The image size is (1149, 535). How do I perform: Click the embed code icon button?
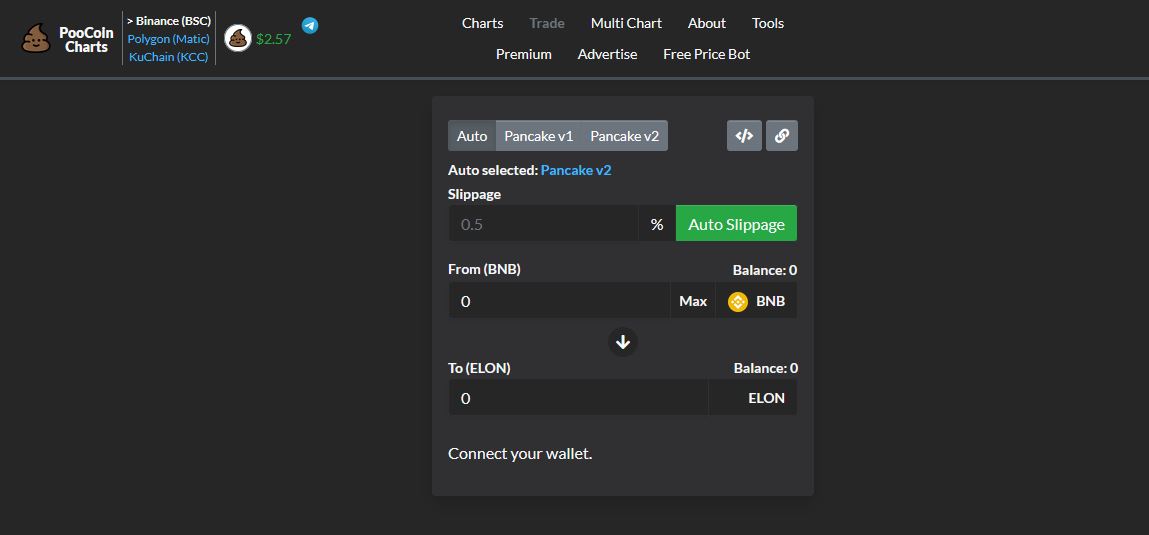click(x=745, y=136)
